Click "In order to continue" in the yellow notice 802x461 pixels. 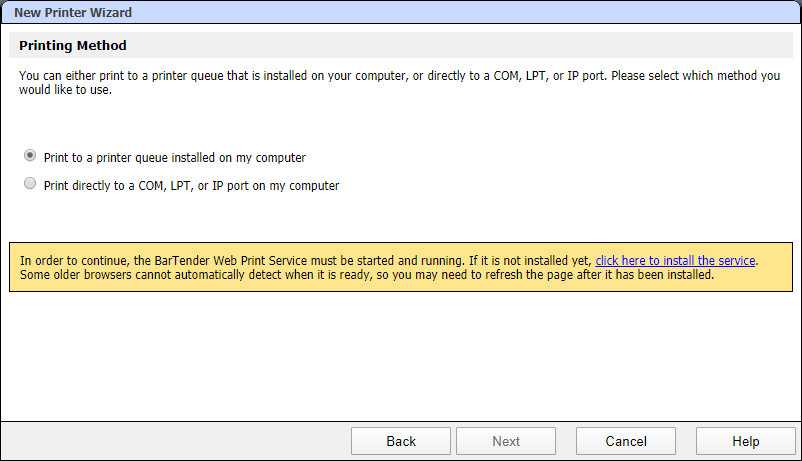click(73, 260)
